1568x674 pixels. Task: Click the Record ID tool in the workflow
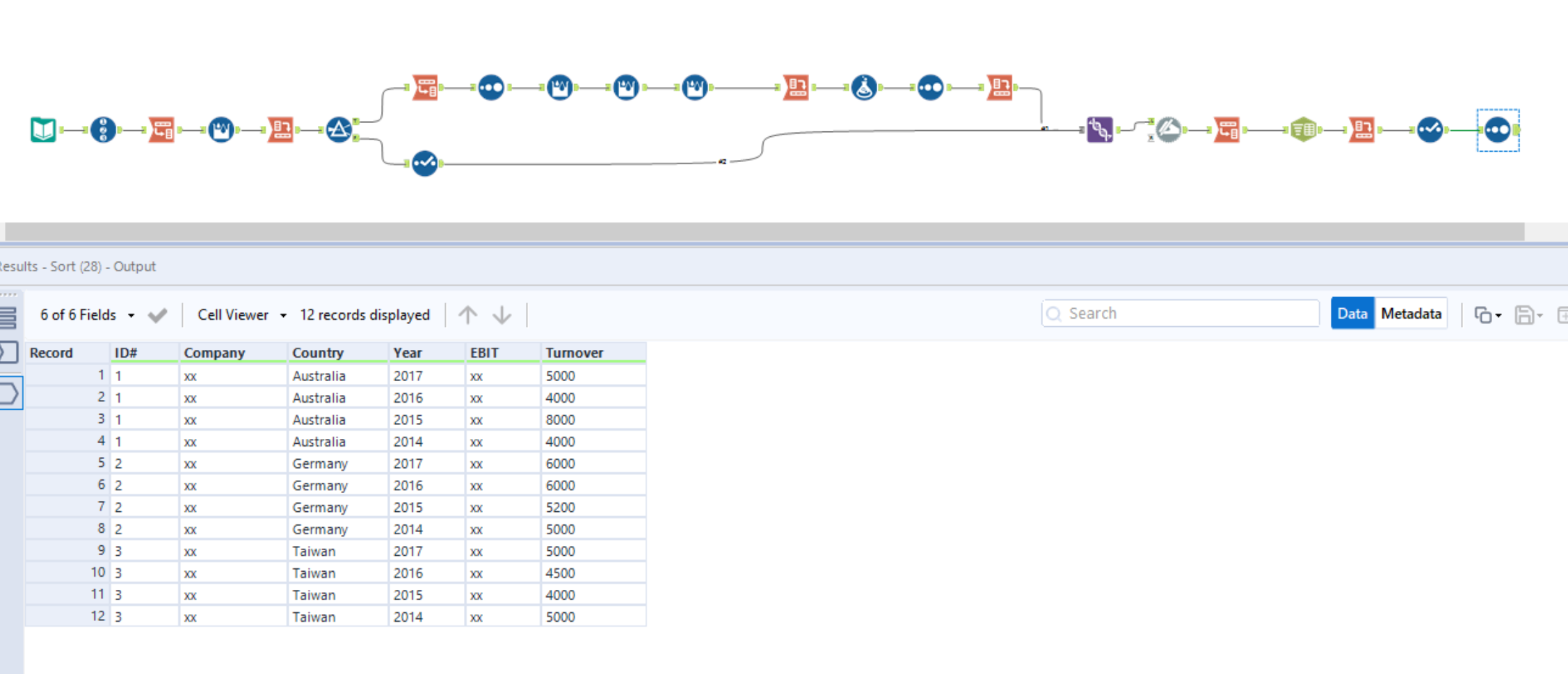pos(103,129)
